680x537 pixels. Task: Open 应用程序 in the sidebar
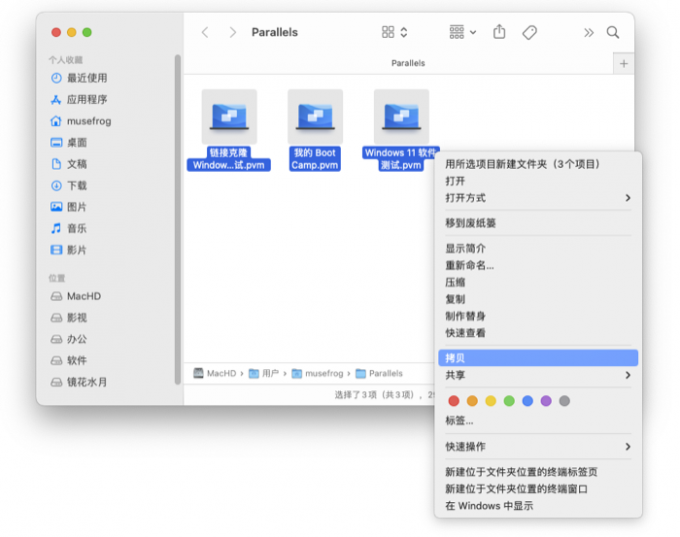pos(79,99)
